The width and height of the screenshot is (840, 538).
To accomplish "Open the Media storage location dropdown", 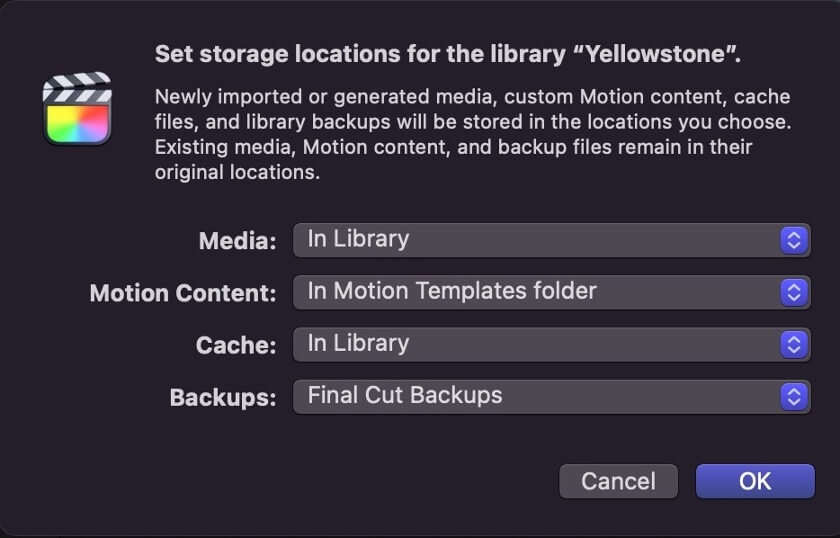I will 552,240.
